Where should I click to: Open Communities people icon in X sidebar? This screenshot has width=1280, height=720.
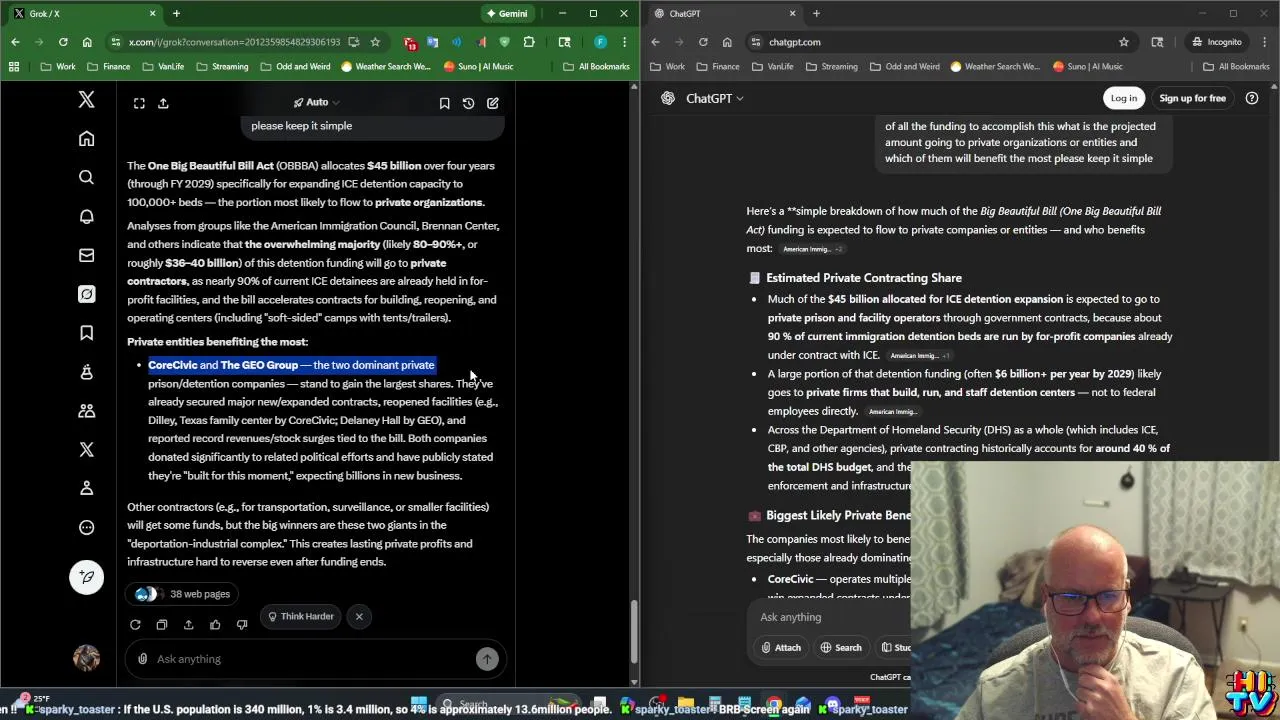[x=86, y=410]
